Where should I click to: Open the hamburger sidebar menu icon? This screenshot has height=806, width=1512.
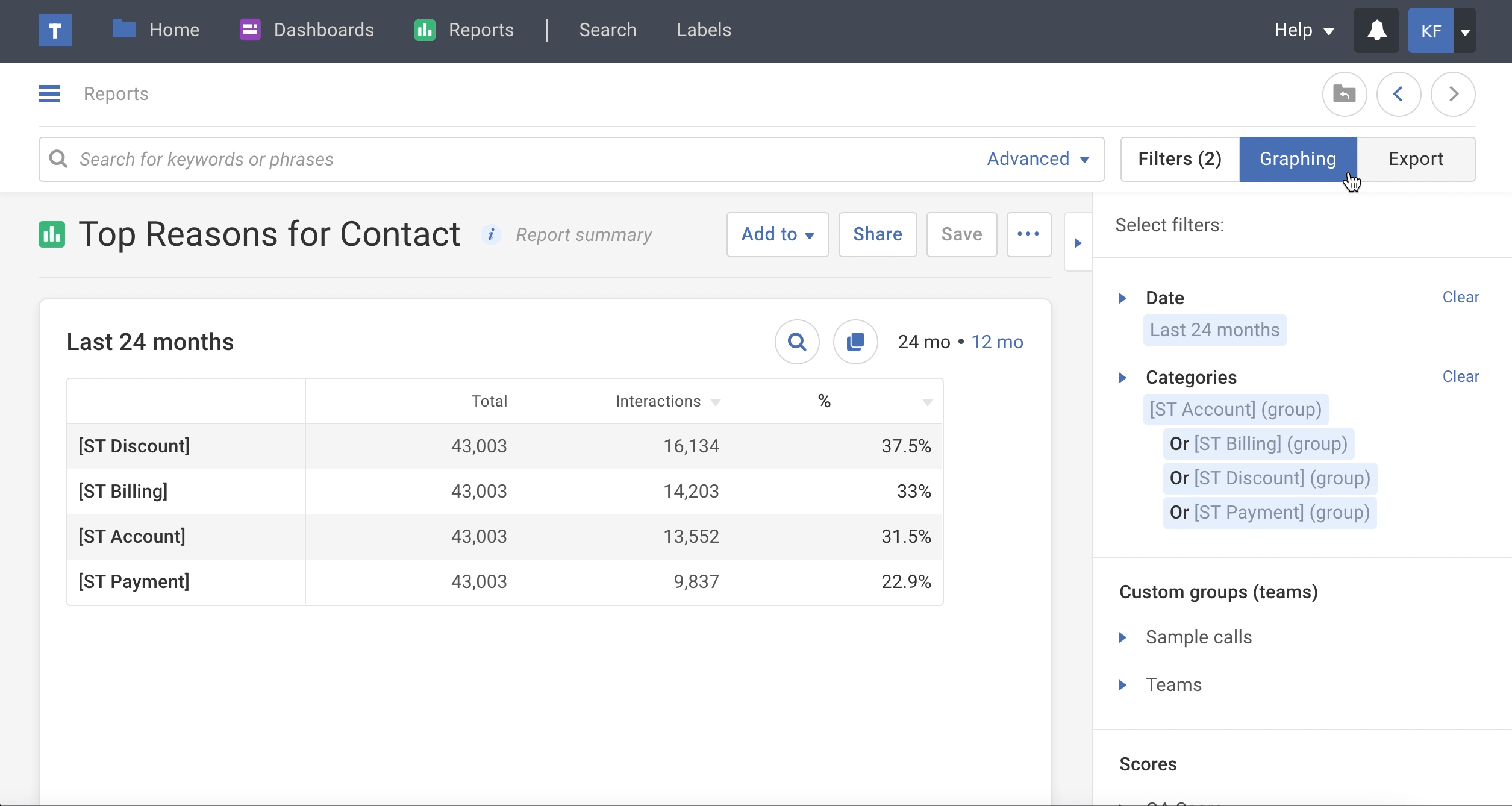coord(49,94)
